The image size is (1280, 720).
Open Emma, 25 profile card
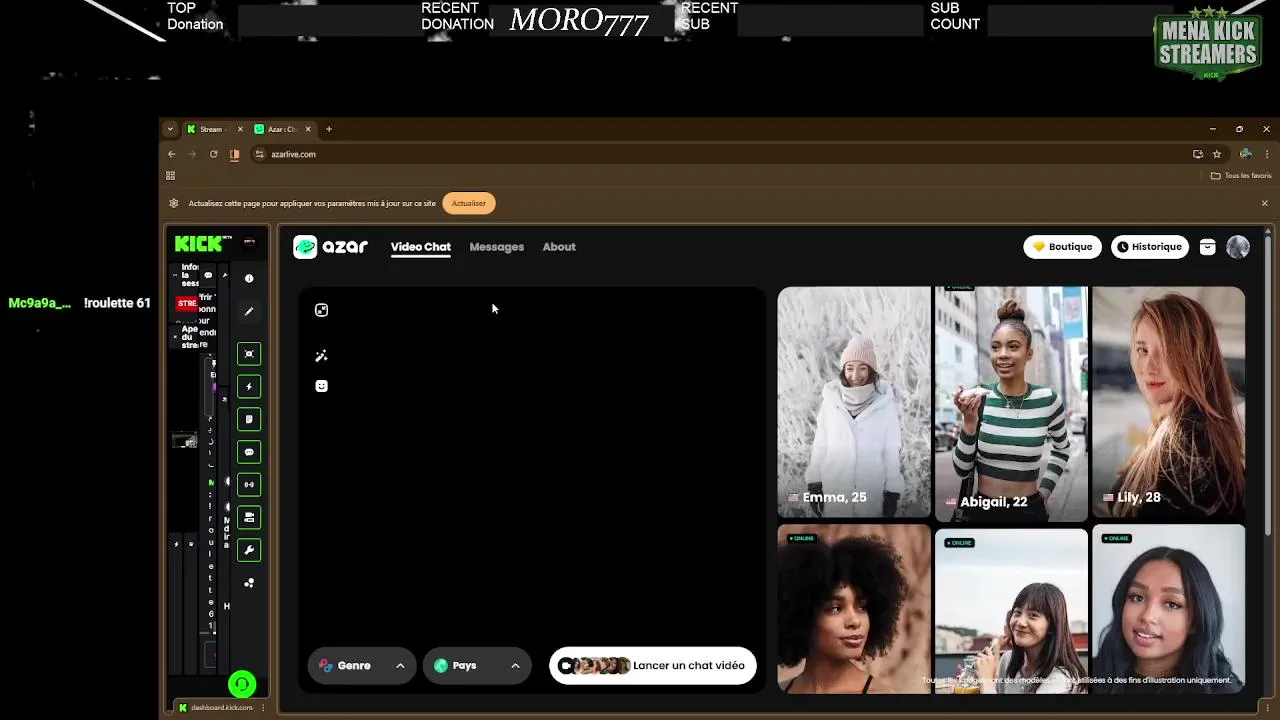click(x=854, y=403)
